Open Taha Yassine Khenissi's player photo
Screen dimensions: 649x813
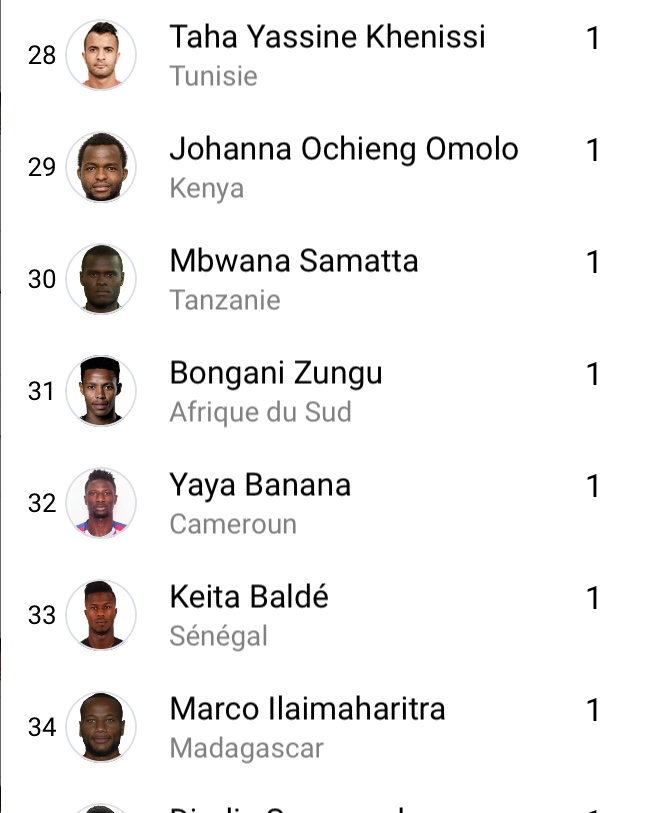pyautogui.click(x=101, y=55)
